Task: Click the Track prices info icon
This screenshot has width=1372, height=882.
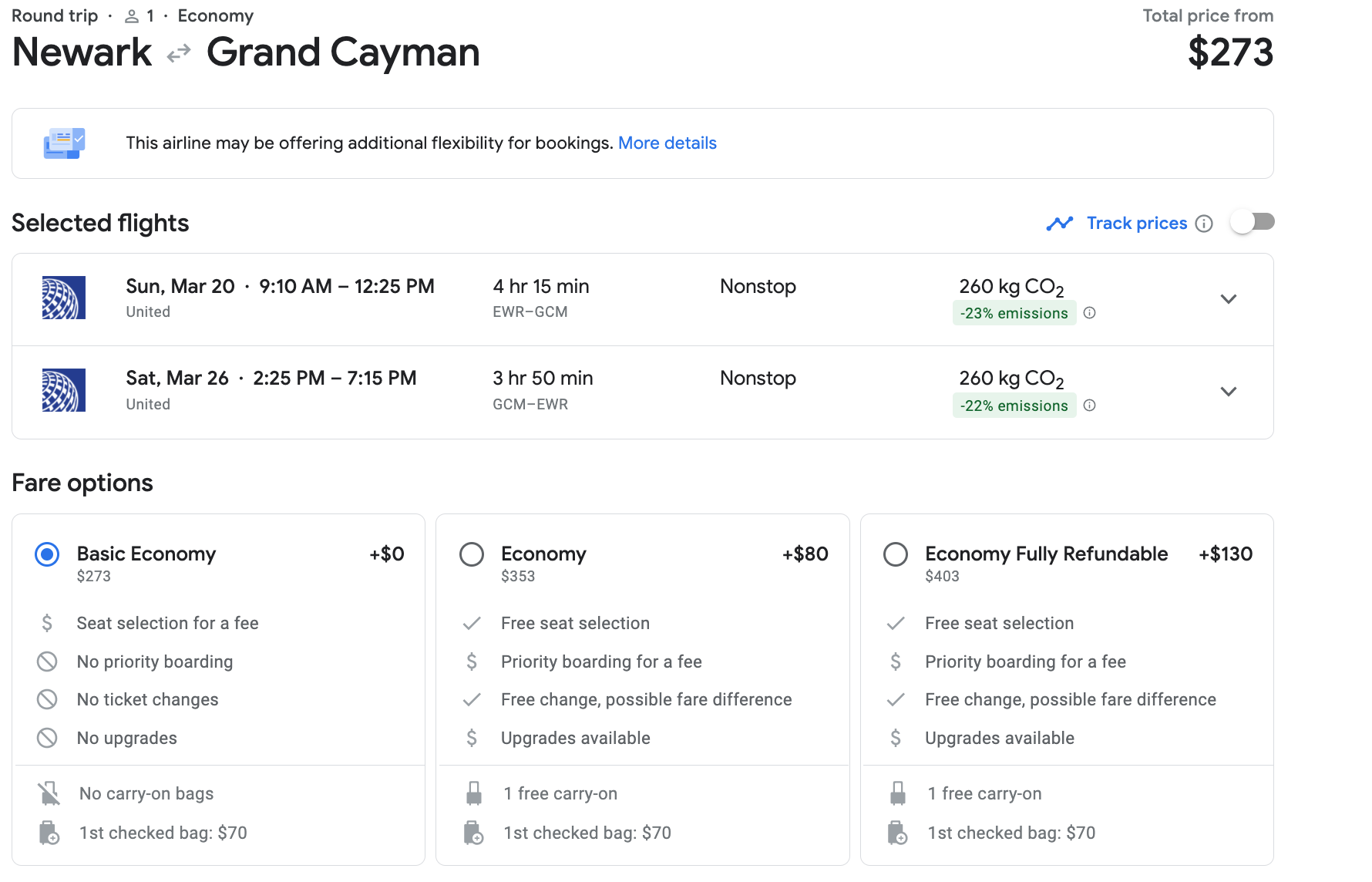Action: (1203, 224)
